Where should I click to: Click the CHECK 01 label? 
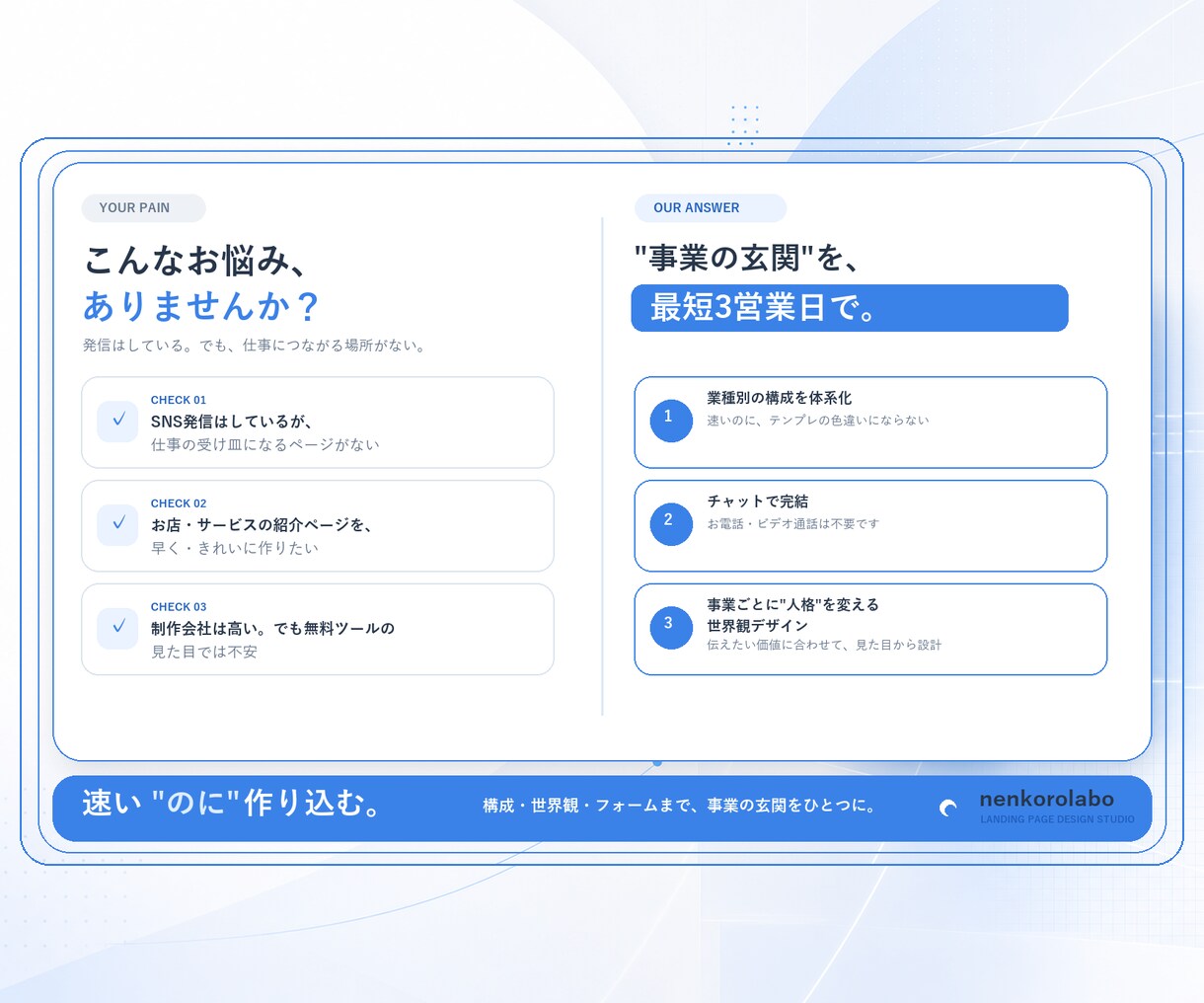tap(179, 400)
